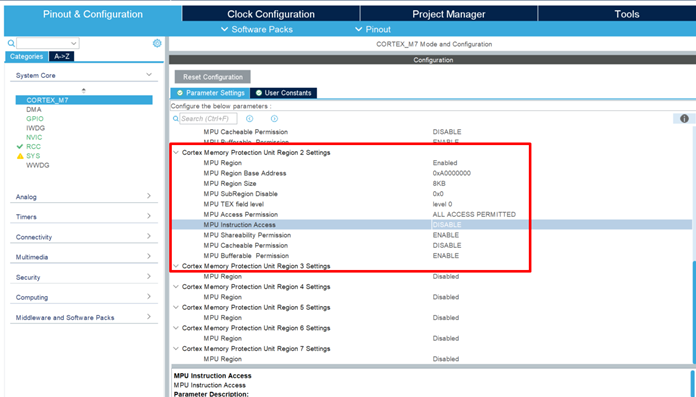Collapse MPU Region 7 Settings group
This screenshot has width=696, height=397.
176,349
